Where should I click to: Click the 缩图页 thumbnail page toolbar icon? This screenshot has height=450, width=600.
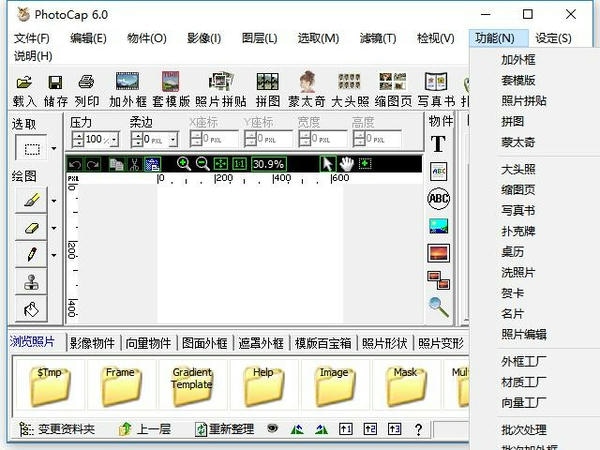pyautogui.click(x=393, y=82)
